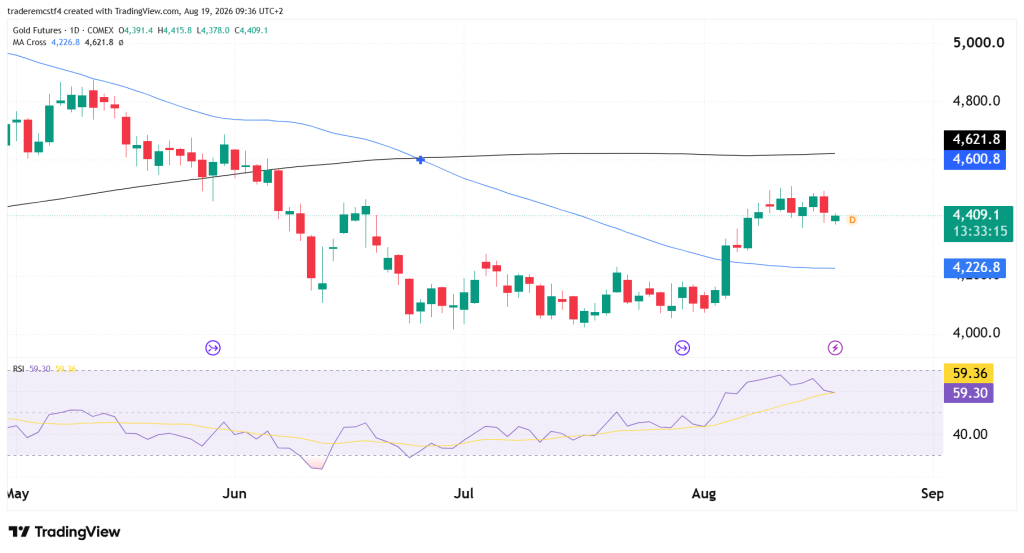
Task: Select the Gold Futures · 1D · COMEX title
Action: click(x=63, y=30)
